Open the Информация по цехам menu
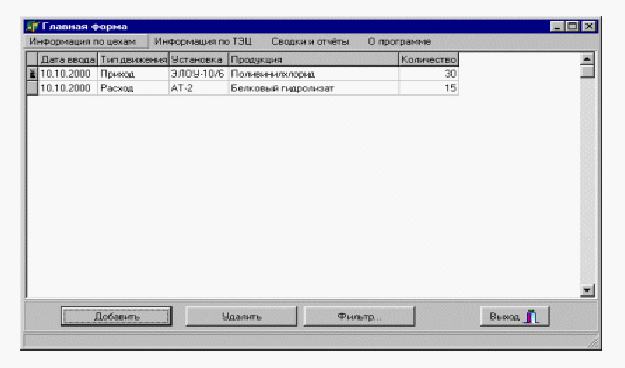Viewport: 625px width, 368px height. 83,41
